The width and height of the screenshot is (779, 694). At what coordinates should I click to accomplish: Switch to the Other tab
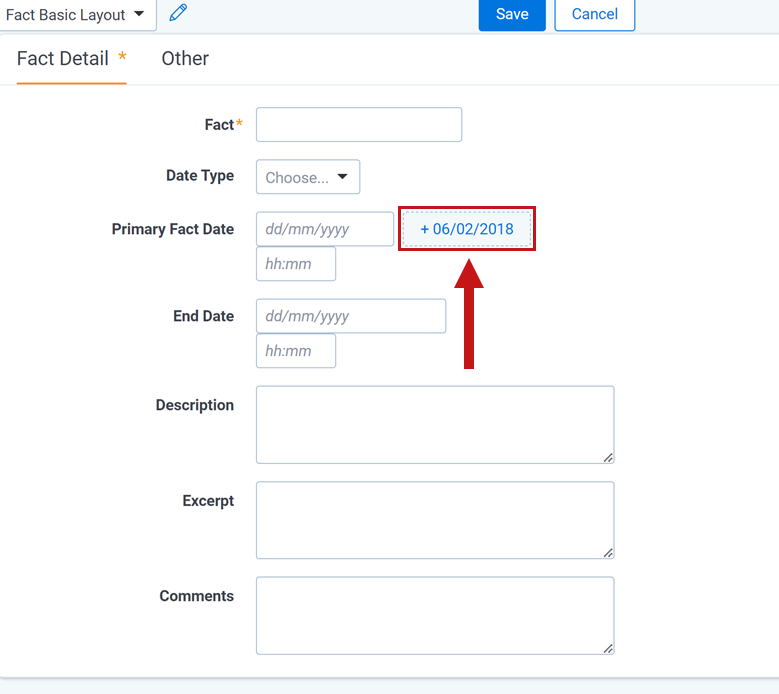coord(185,59)
